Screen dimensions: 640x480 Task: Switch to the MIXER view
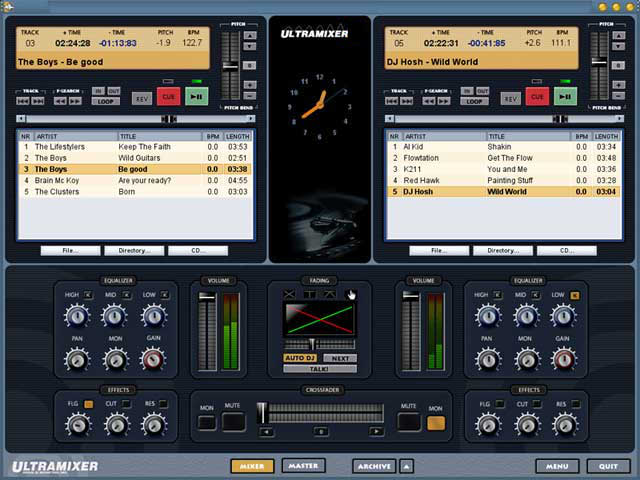252,466
